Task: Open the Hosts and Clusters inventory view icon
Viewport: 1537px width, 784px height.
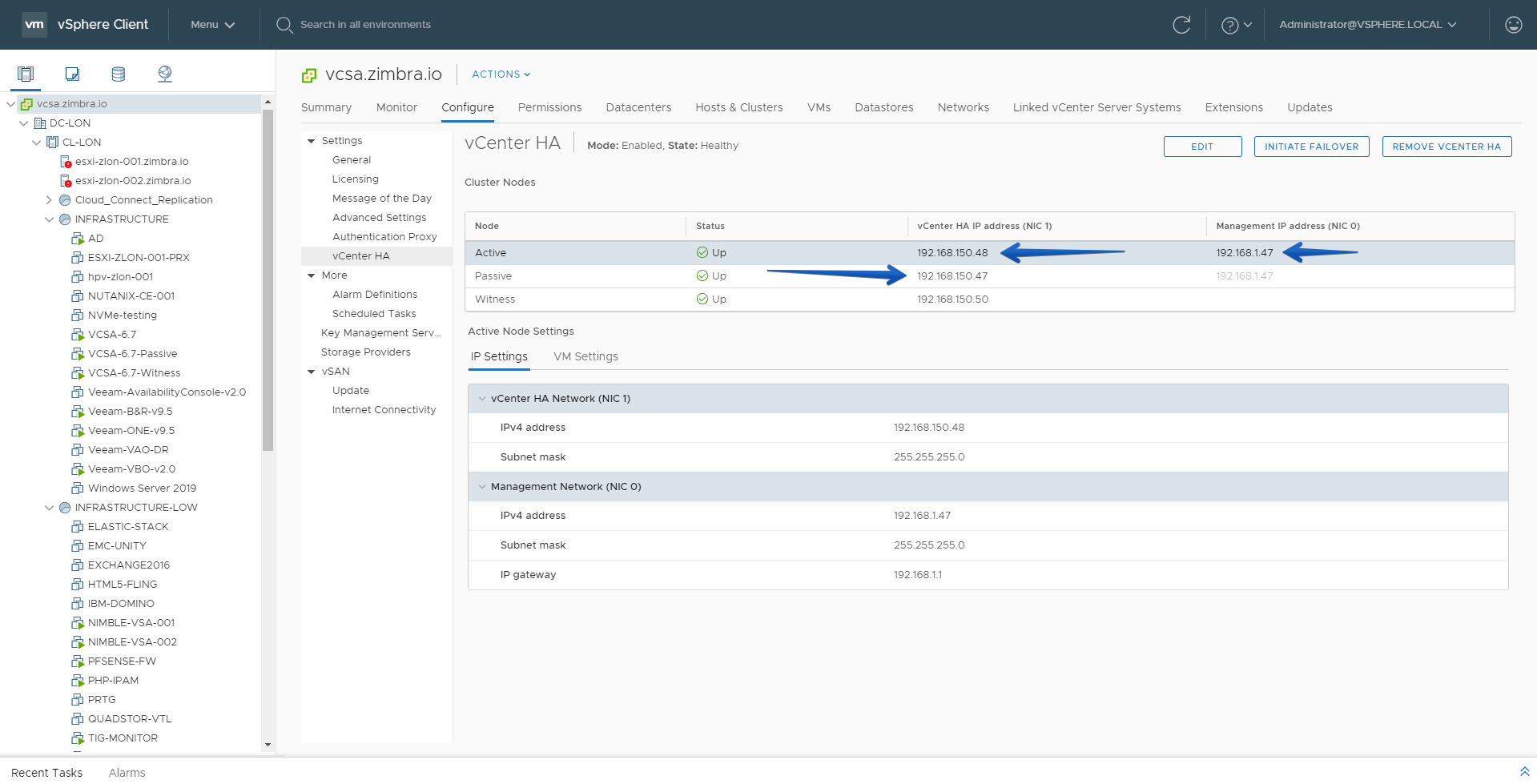Action: [x=26, y=74]
